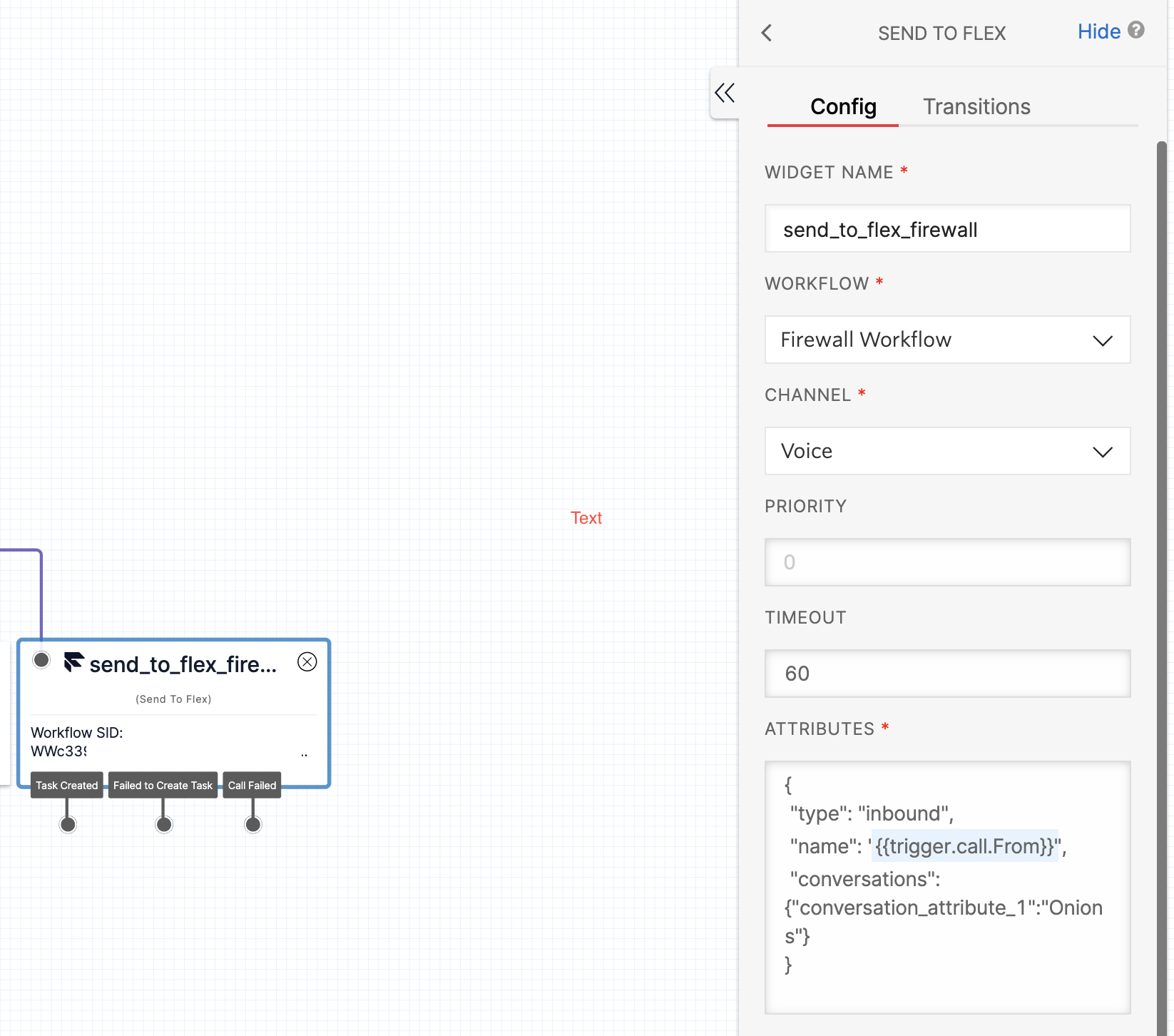Click the Call Failed output connector dot
The image size is (1174, 1036).
pos(252,825)
